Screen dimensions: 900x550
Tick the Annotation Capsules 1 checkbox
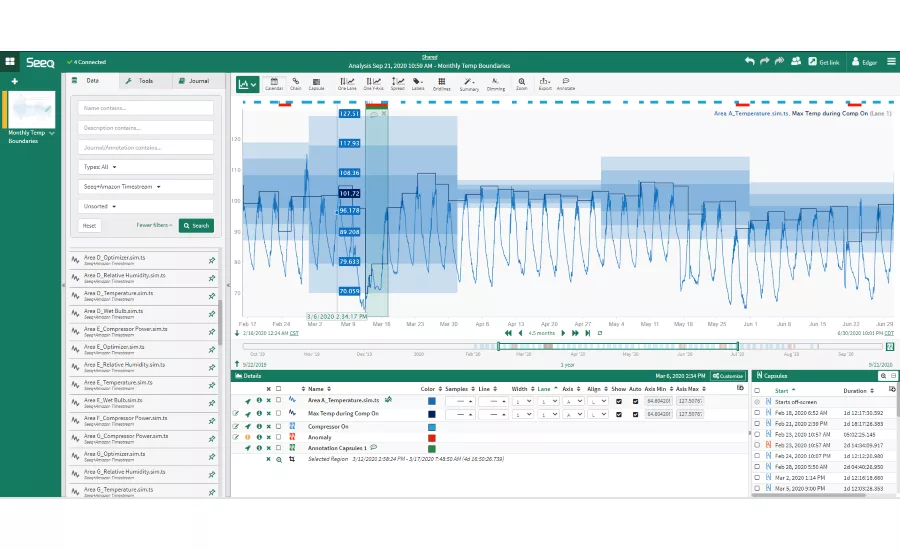click(x=278, y=448)
